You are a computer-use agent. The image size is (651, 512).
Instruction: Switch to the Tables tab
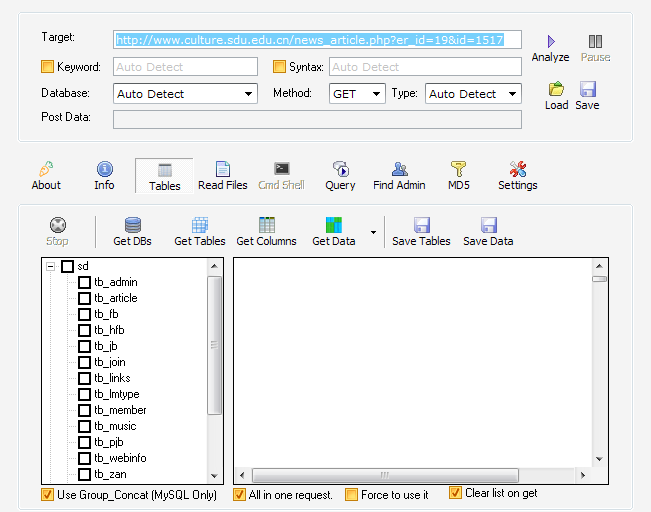tap(164, 176)
